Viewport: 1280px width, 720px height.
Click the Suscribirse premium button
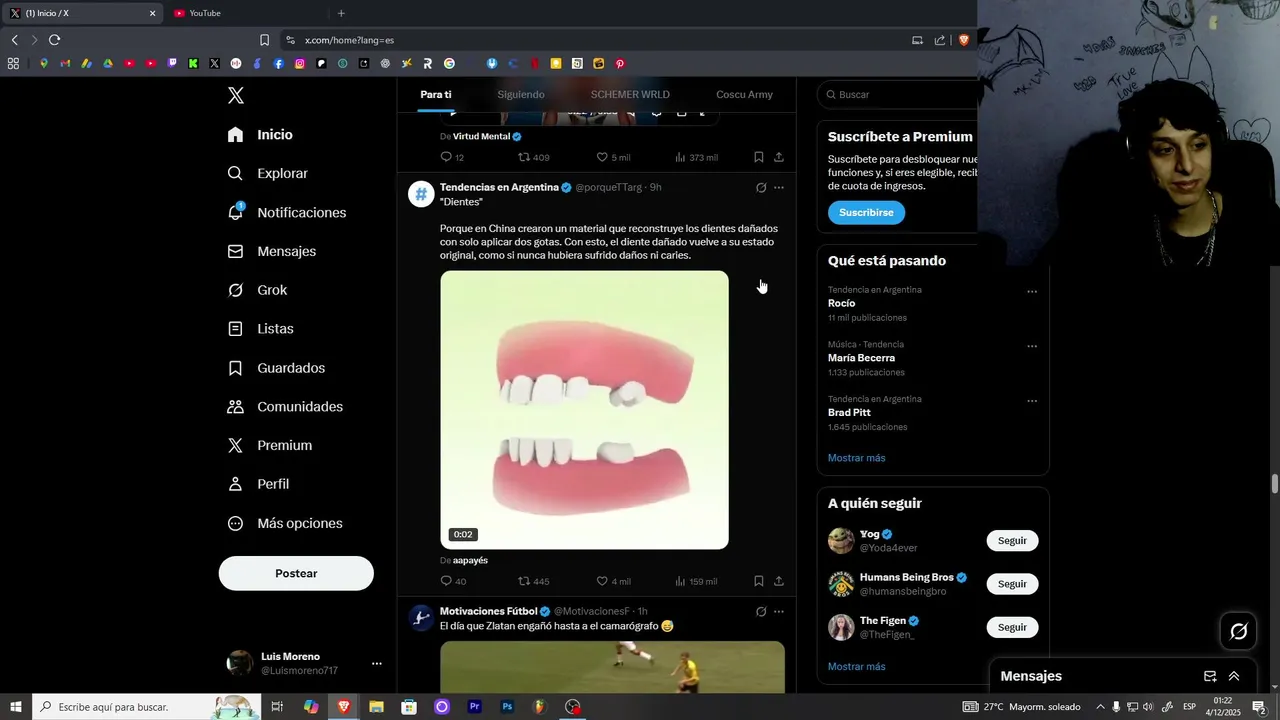[866, 213]
